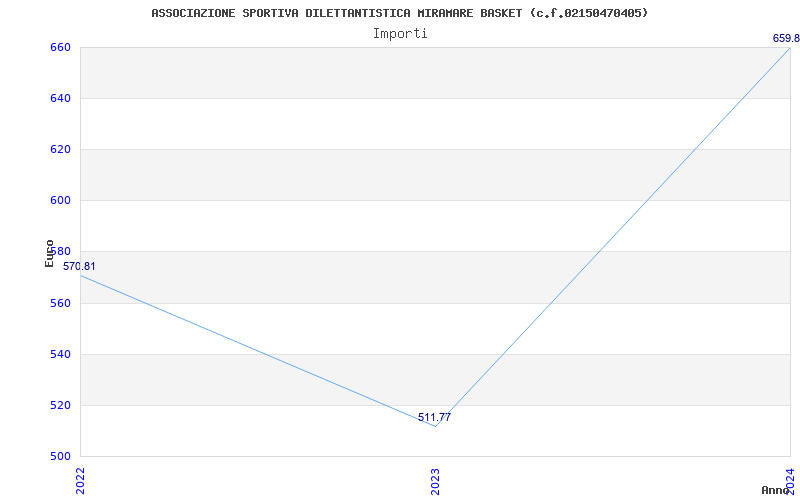Click the 500 y-axis tick label

60,457
